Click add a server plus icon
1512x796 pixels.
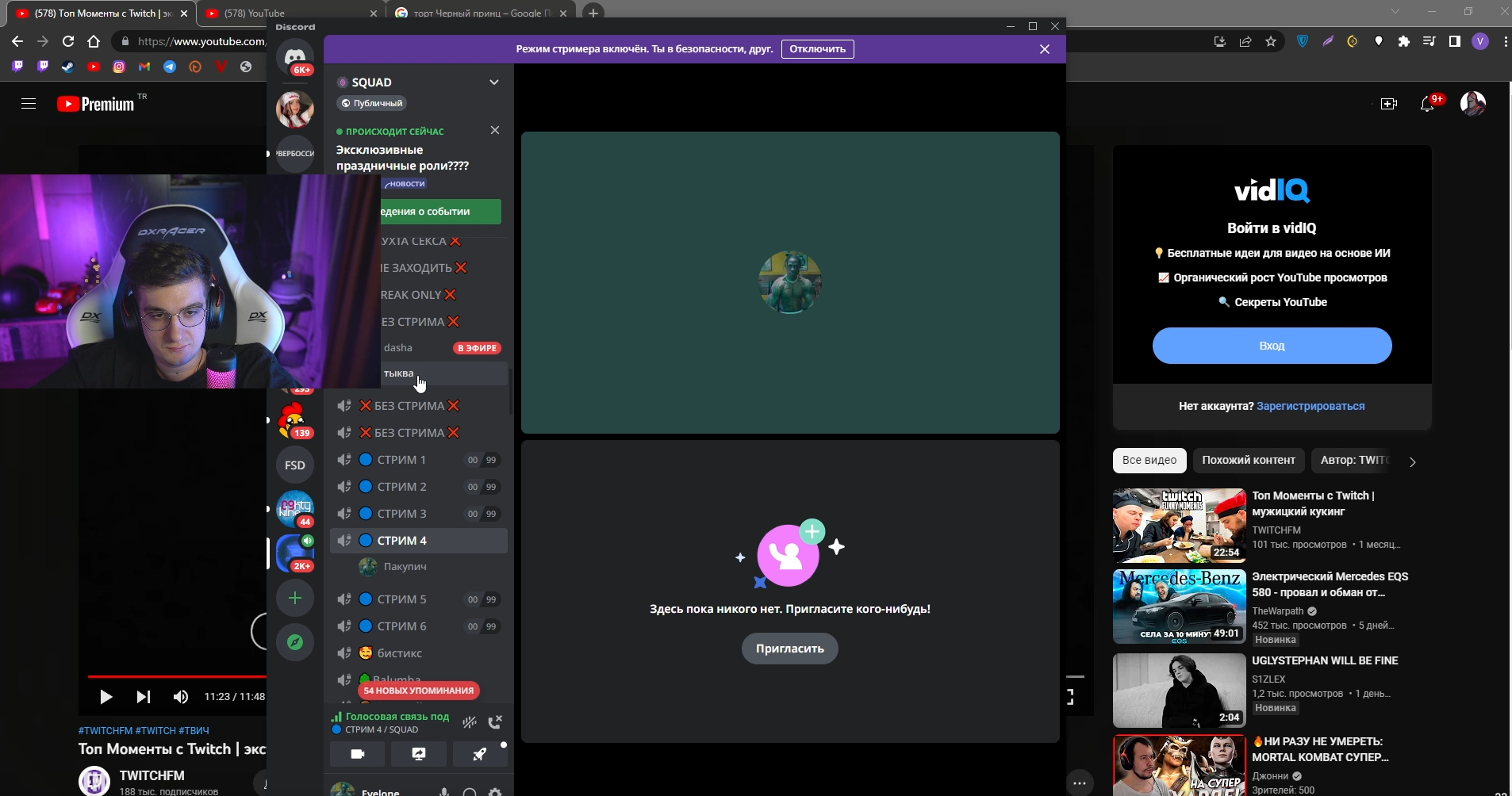coord(295,598)
